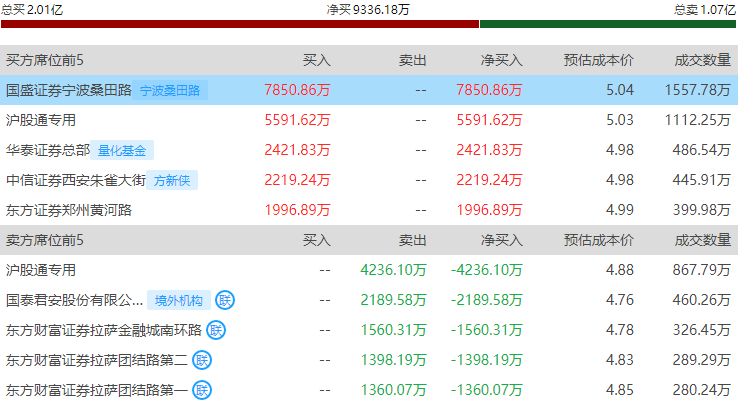Viewport: 738px width, 402px height.
Task: Click 买入 column header in buyer table
Action: (317, 60)
